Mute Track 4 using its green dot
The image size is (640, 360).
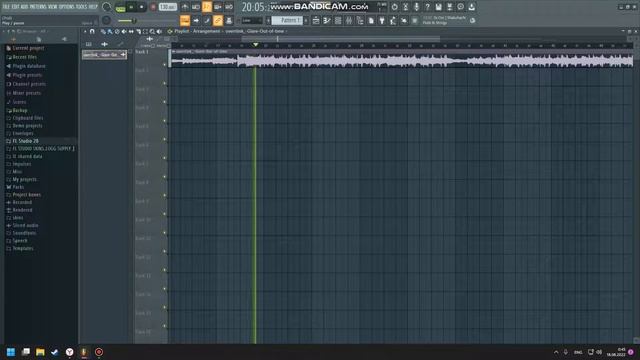(165, 121)
